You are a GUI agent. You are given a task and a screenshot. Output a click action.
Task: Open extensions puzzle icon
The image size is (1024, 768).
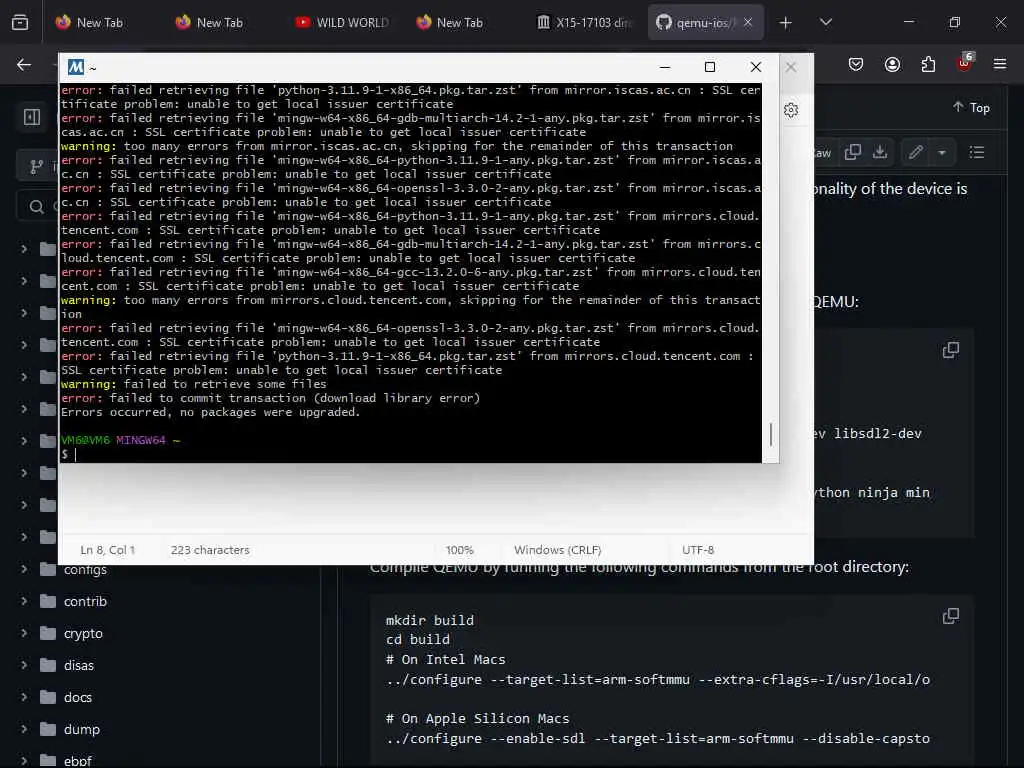928,64
